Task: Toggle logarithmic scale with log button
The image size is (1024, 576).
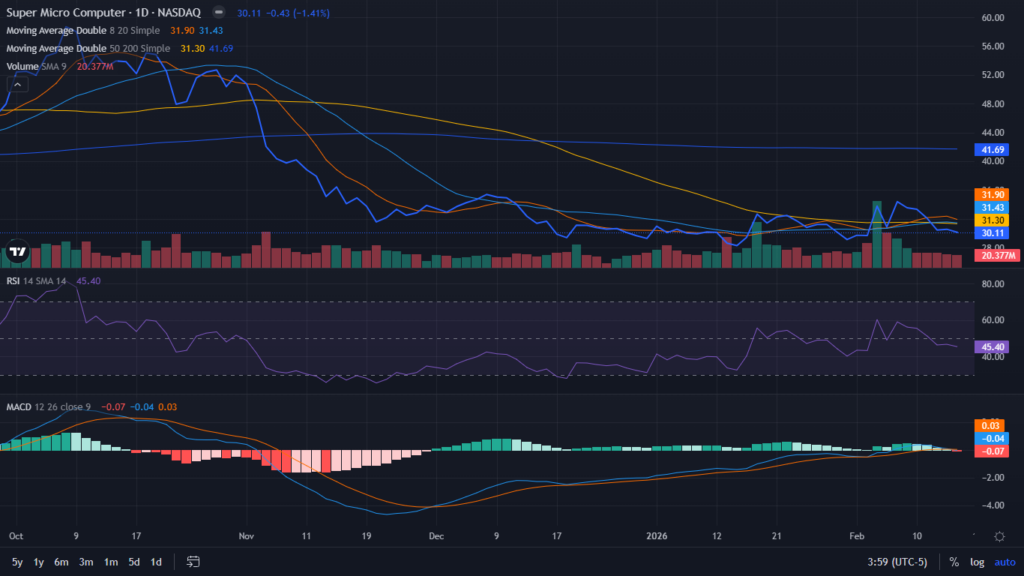Action: point(976,562)
